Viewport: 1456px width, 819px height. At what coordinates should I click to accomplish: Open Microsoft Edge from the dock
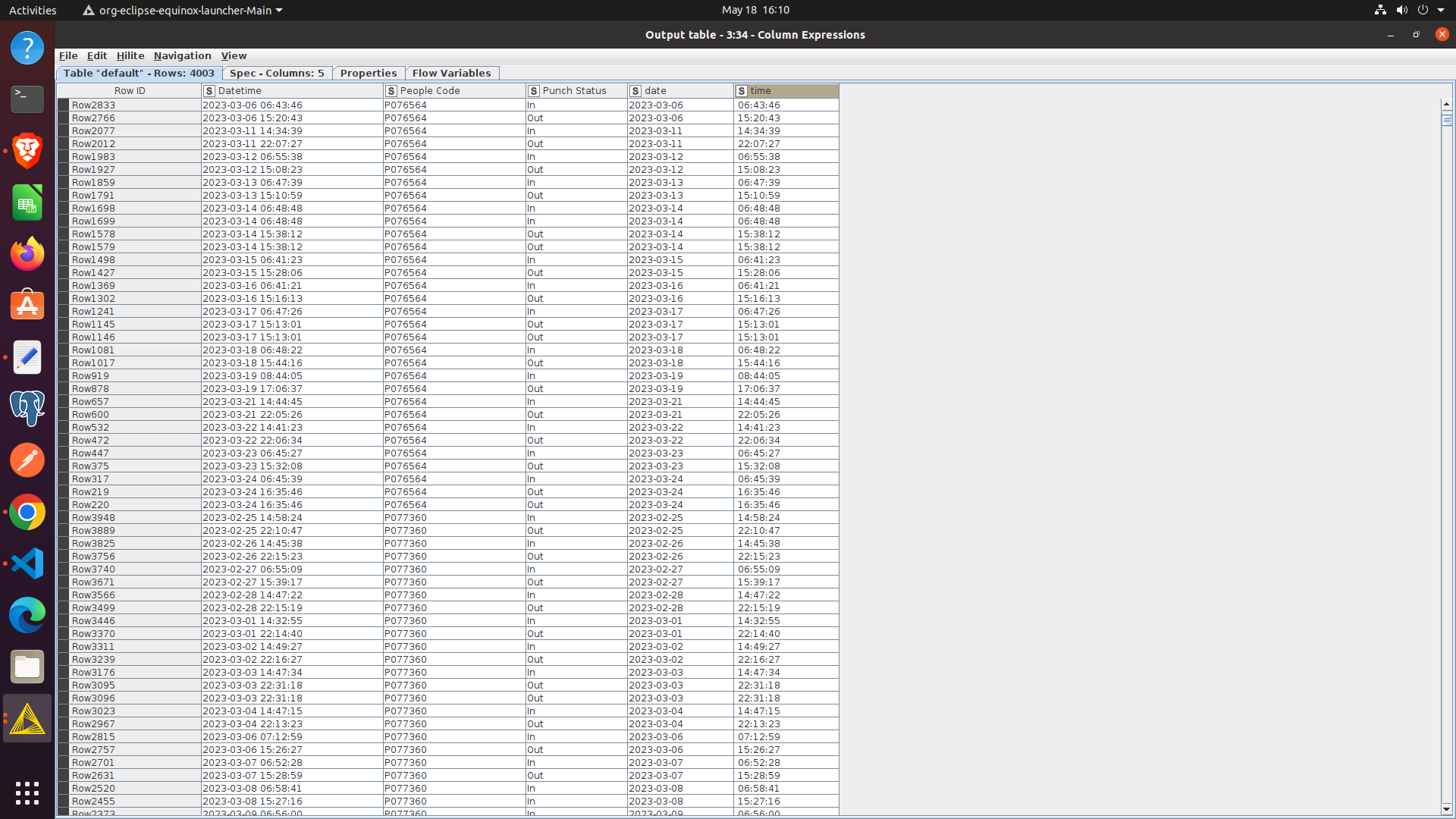coord(27,615)
